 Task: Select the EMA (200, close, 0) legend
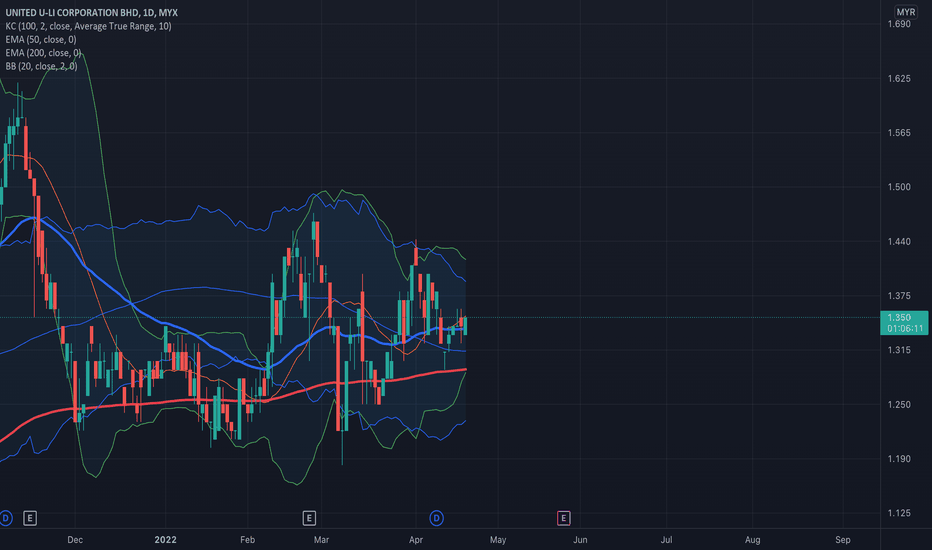click(x=43, y=53)
